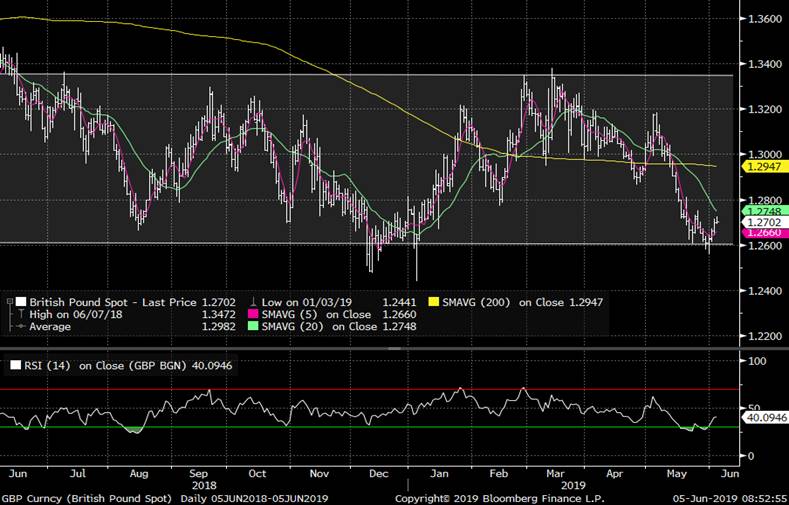Click the yellow 1.2947 price axis tag

pyautogui.click(x=766, y=166)
